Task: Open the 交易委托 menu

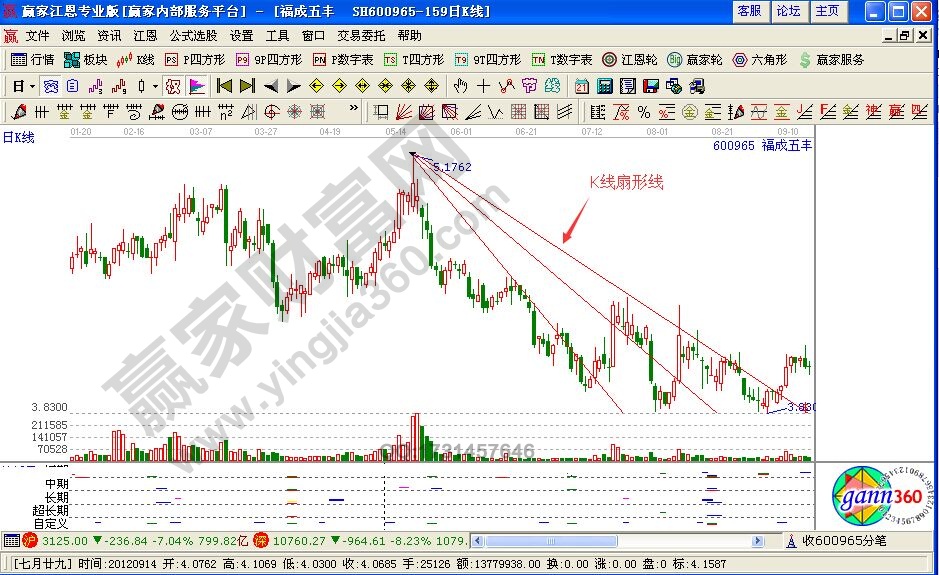Action: point(360,35)
